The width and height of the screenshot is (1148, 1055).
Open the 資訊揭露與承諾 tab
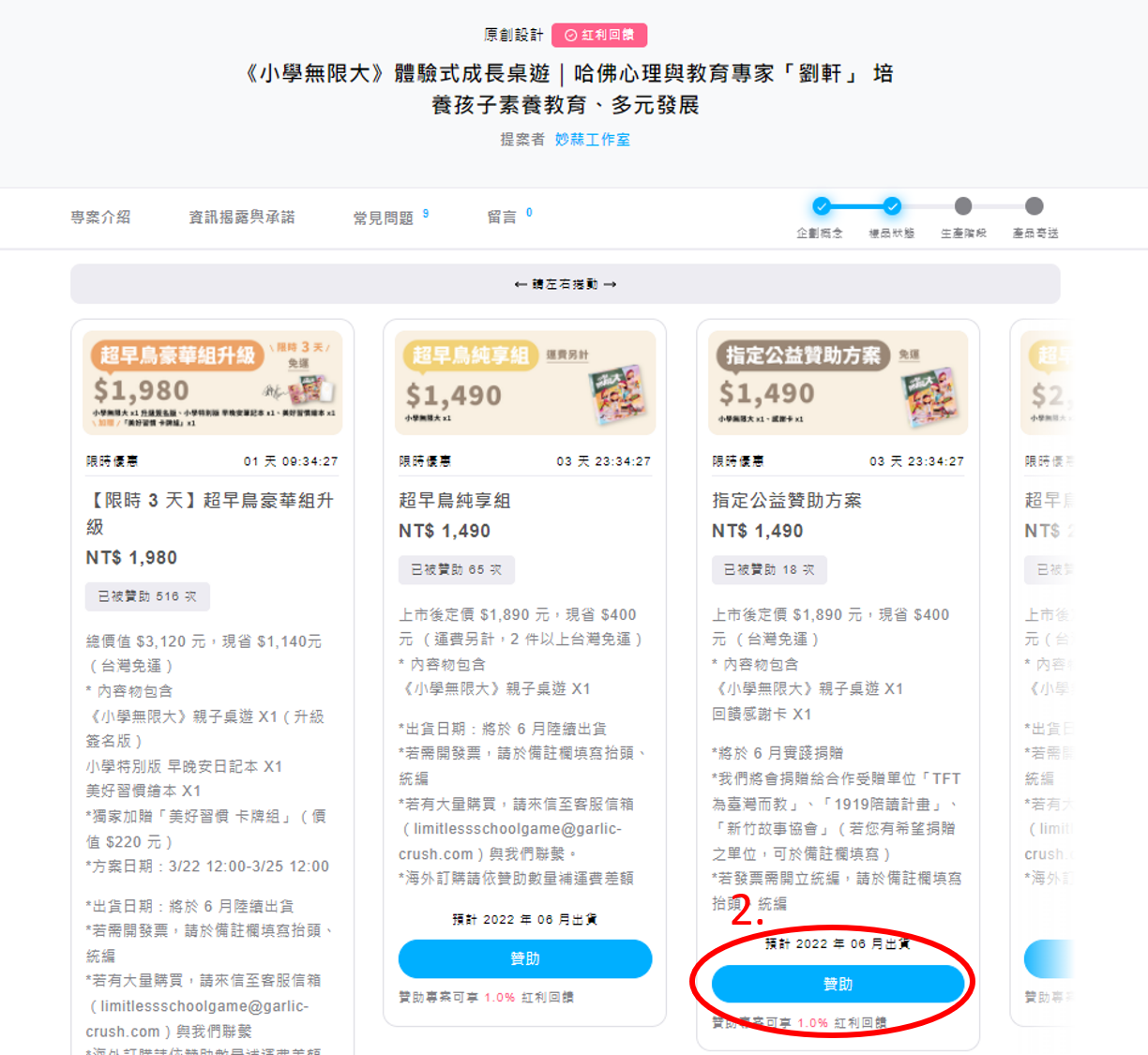pos(241,217)
